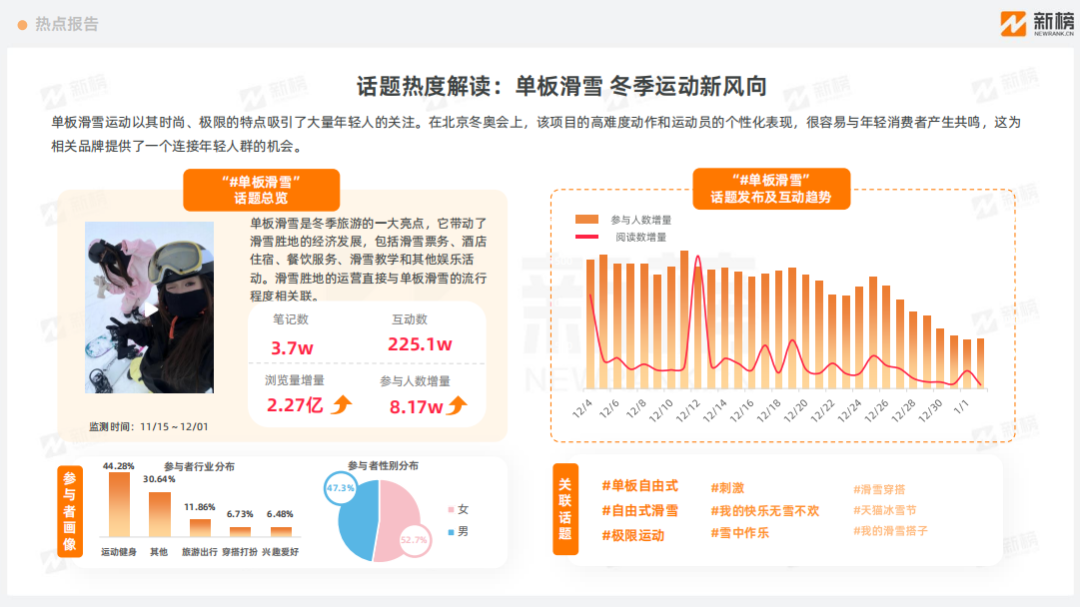This screenshot has height=607, width=1080.
Task: Click the up arrow next to 2.27亿
Action: [x=343, y=405]
